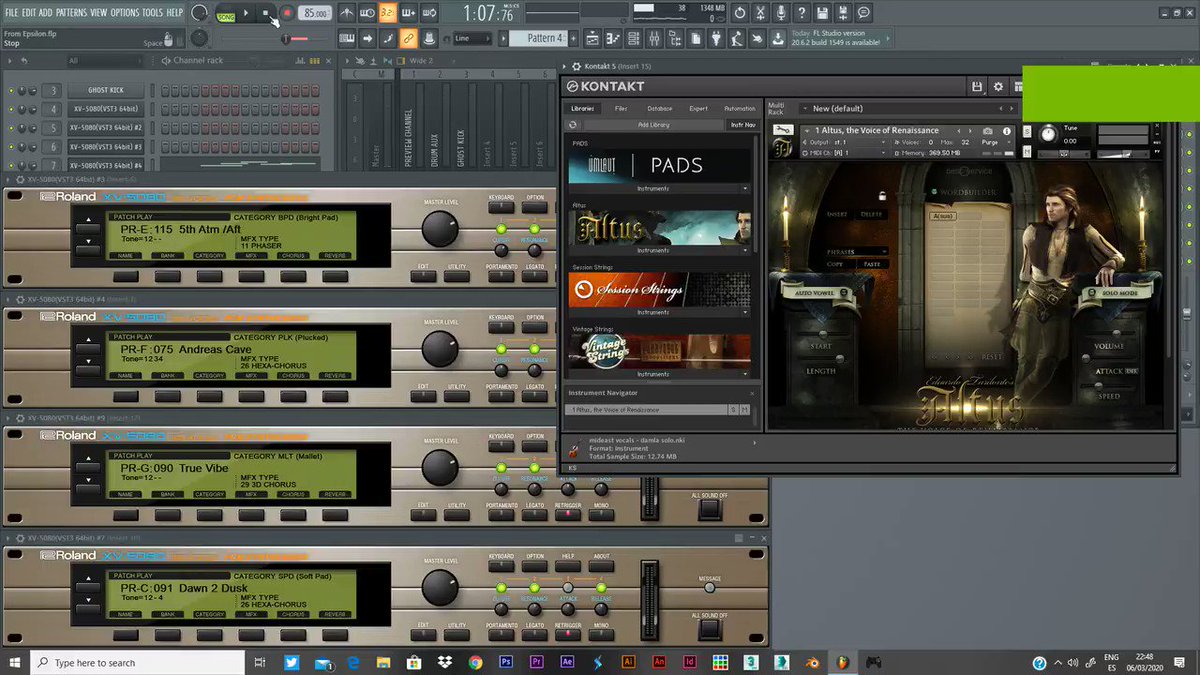
Task: Toggle Instr Nav button in Kontakt
Action: click(743, 125)
